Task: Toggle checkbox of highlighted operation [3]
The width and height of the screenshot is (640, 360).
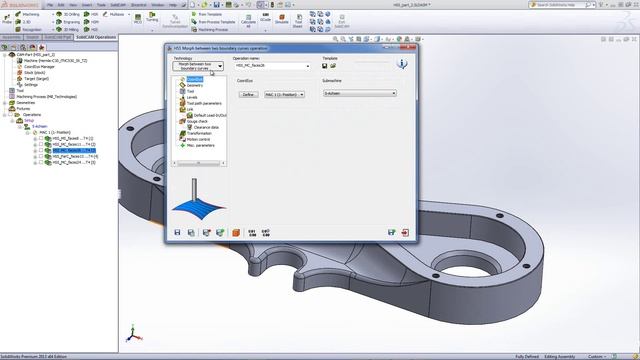Action: click(x=41, y=150)
